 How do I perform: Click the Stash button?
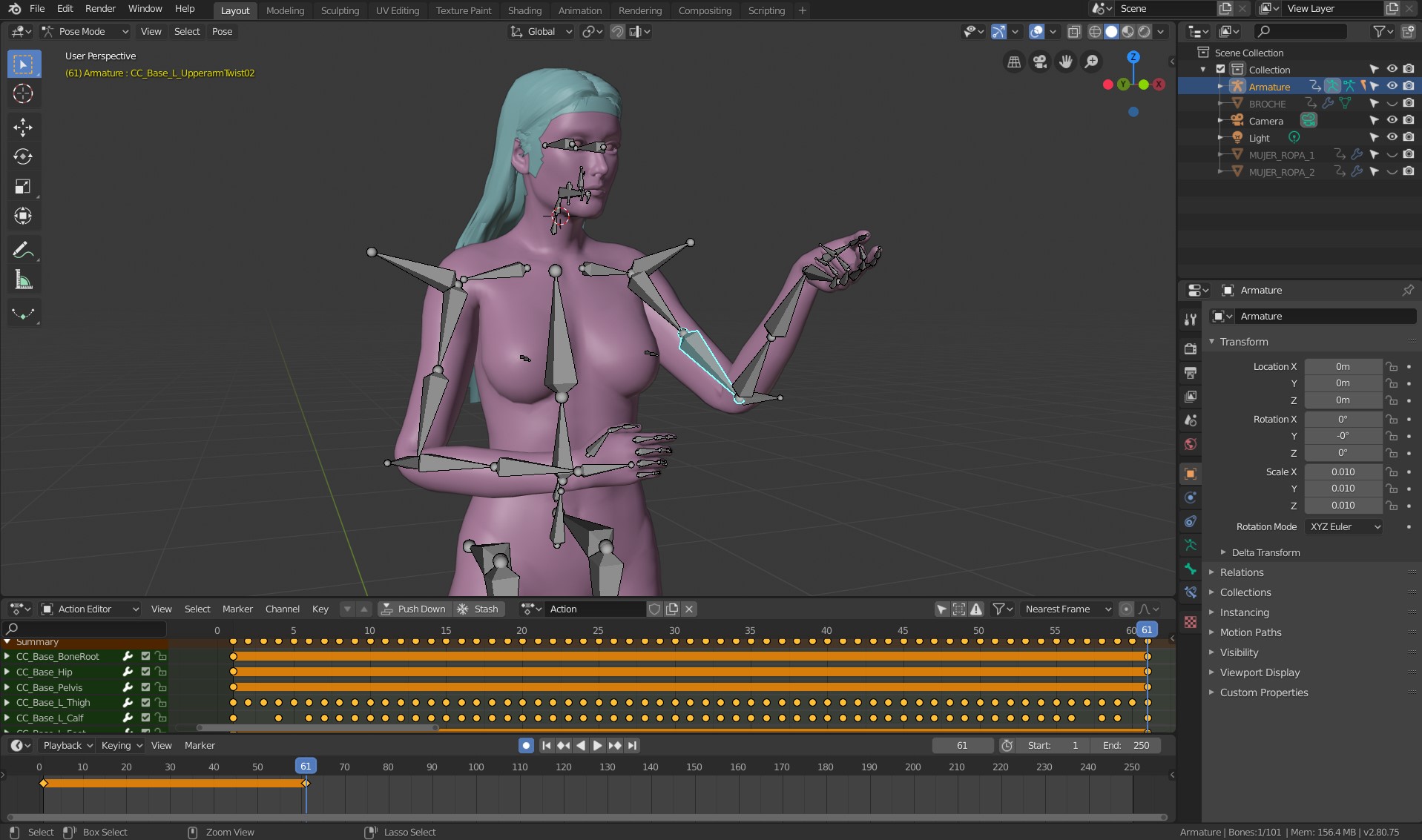tap(478, 609)
